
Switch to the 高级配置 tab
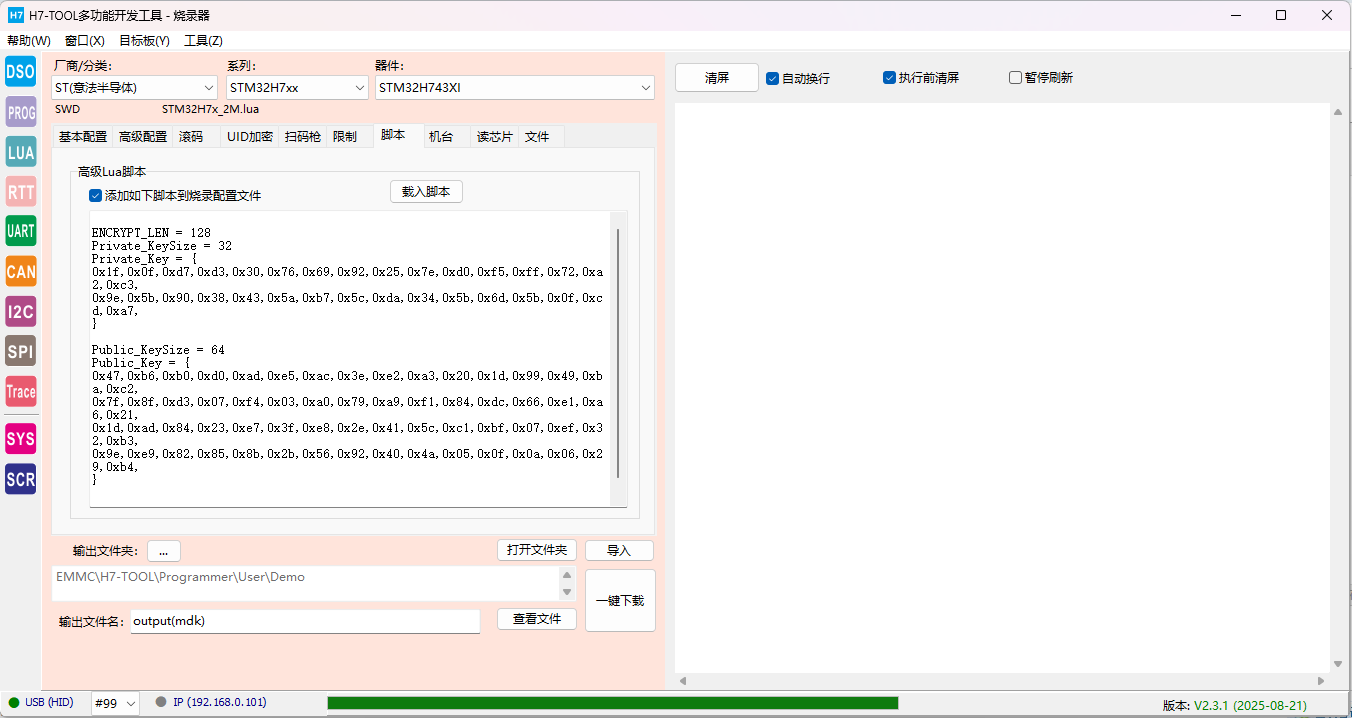tap(143, 137)
